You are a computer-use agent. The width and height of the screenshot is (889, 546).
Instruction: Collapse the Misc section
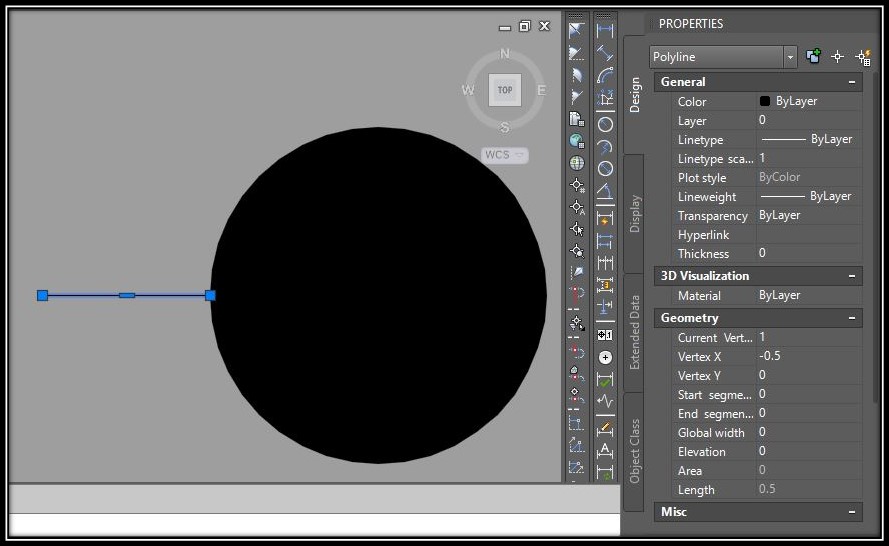(852, 512)
